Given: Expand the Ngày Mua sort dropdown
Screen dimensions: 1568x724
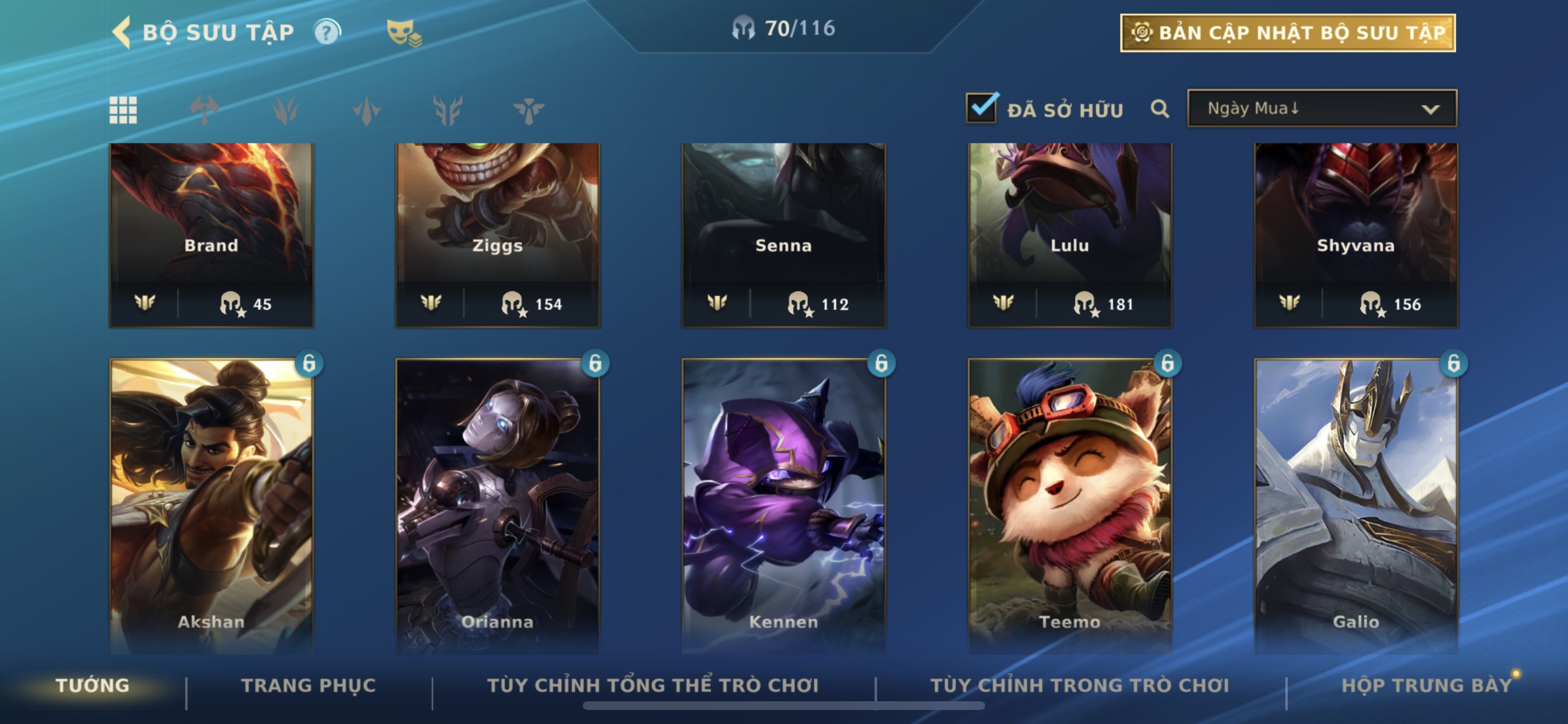Looking at the screenshot, I should click(1322, 108).
